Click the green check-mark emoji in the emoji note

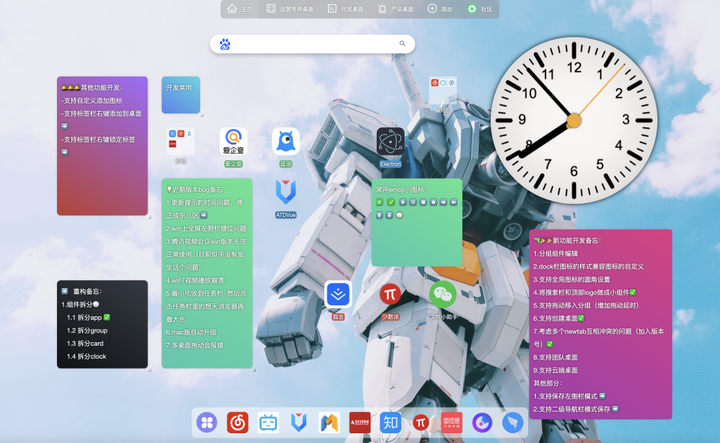click(391, 202)
